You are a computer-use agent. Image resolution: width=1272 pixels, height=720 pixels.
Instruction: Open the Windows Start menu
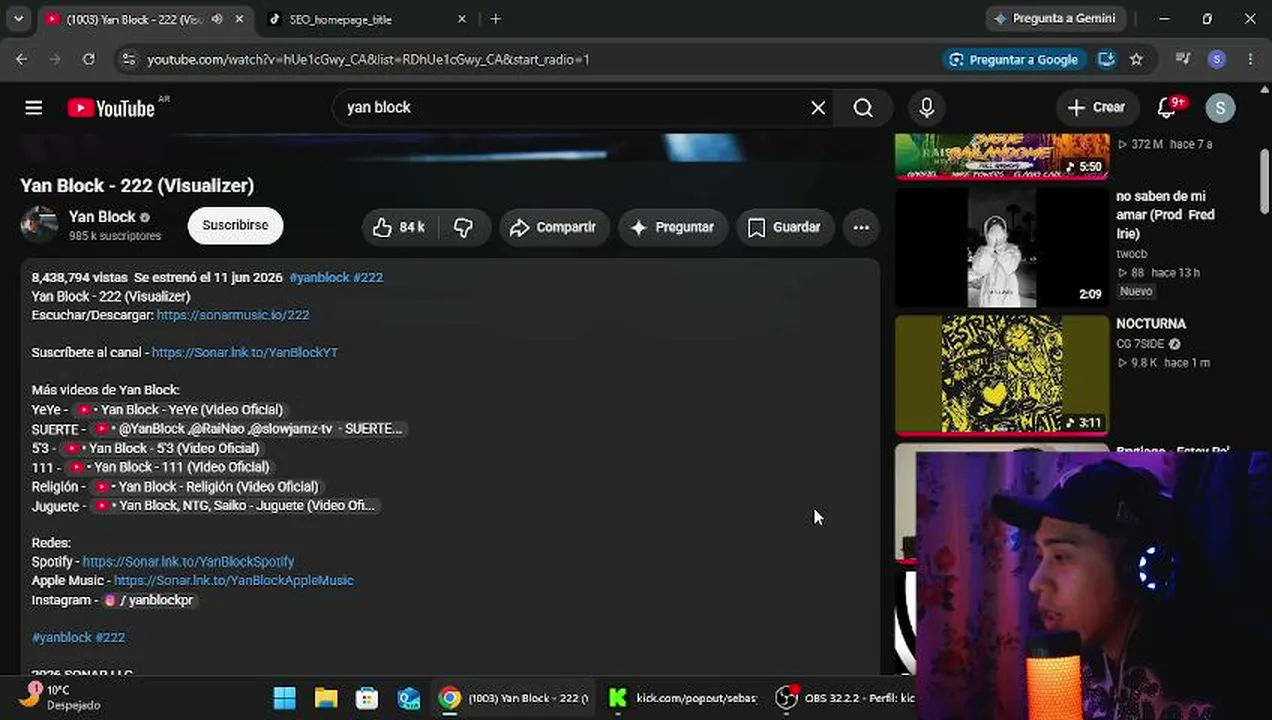(x=285, y=698)
